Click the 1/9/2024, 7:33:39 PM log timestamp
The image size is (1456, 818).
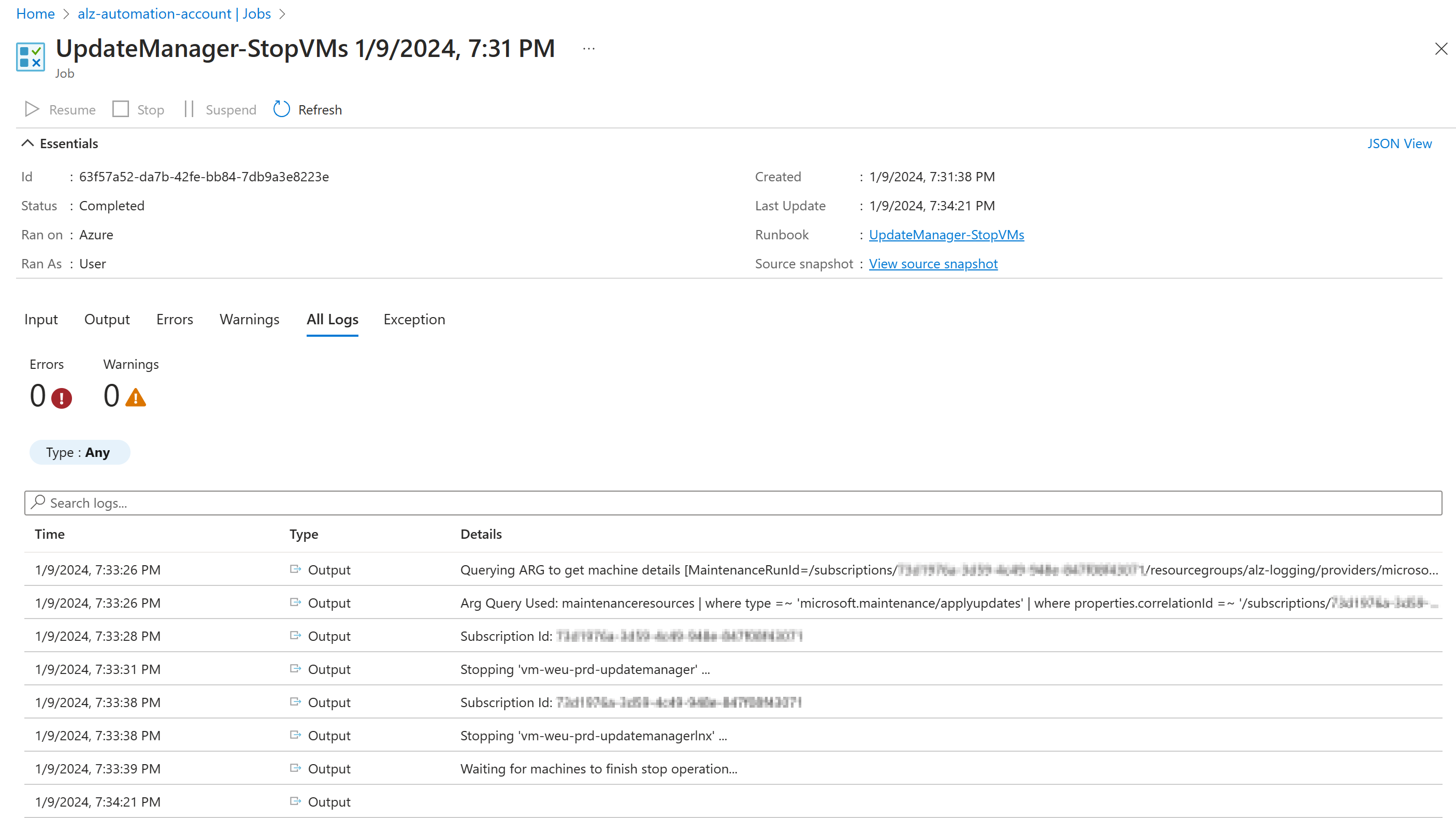[x=98, y=768]
